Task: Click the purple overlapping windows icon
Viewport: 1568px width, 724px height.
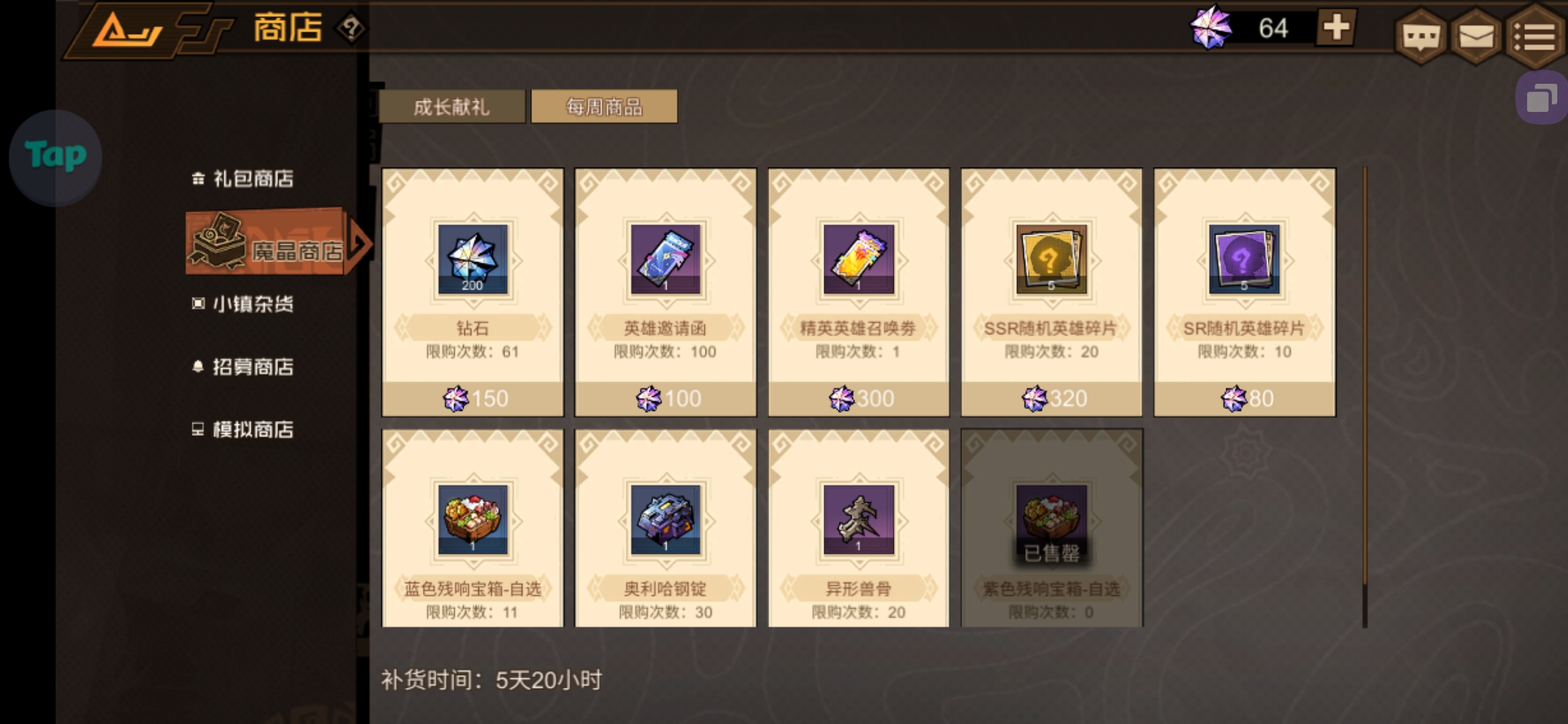Action: 1542,98
